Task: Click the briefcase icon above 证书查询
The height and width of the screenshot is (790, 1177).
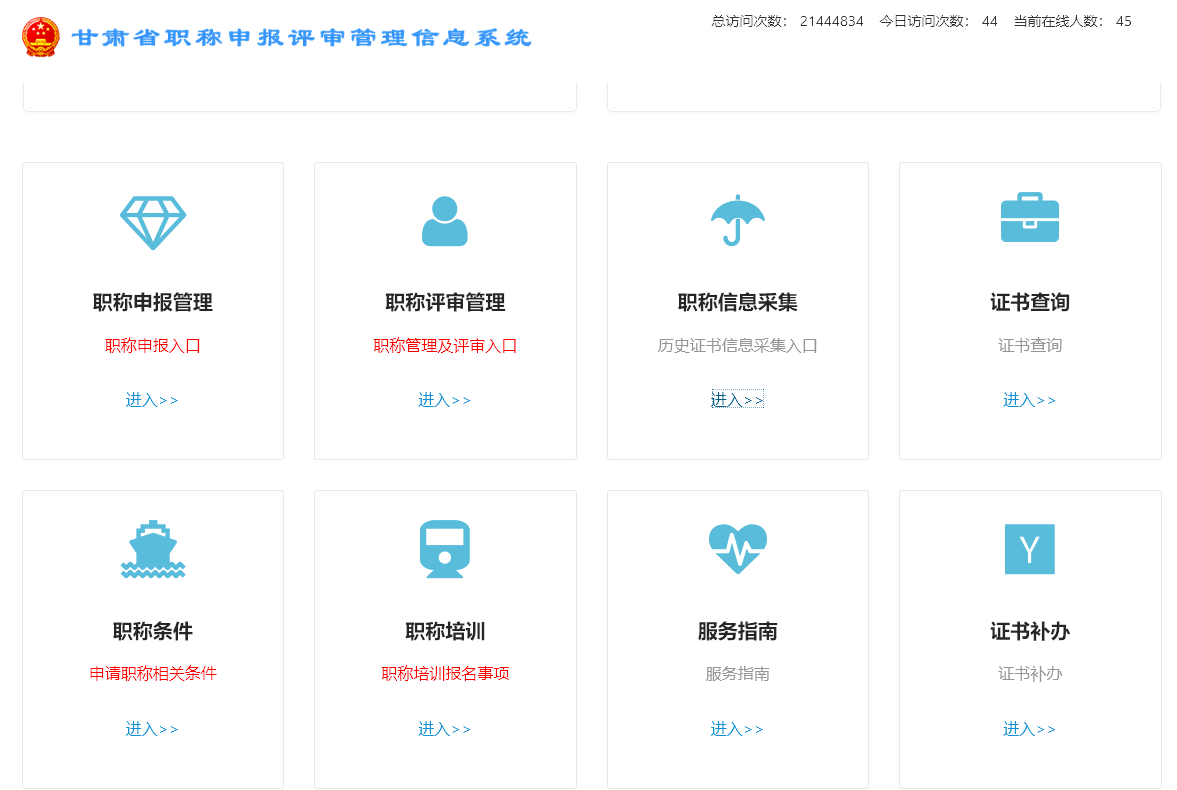Action: (1029, 217)
